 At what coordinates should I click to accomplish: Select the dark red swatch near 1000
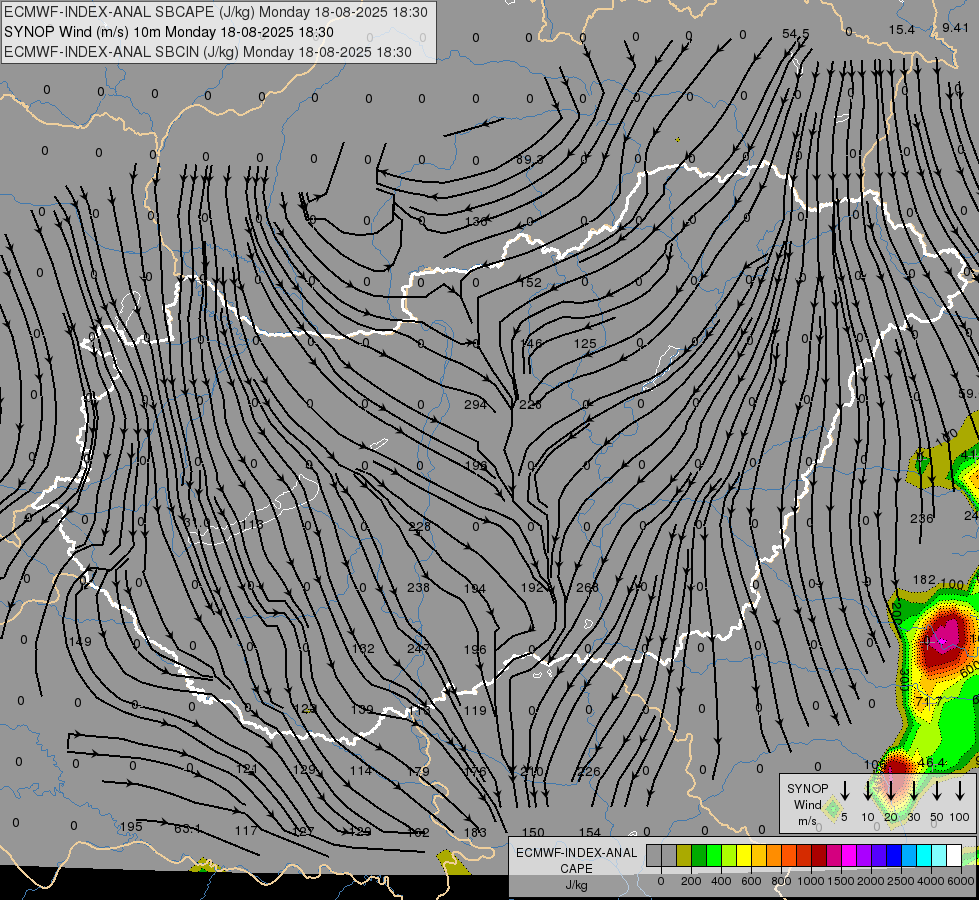pos(819,855)
